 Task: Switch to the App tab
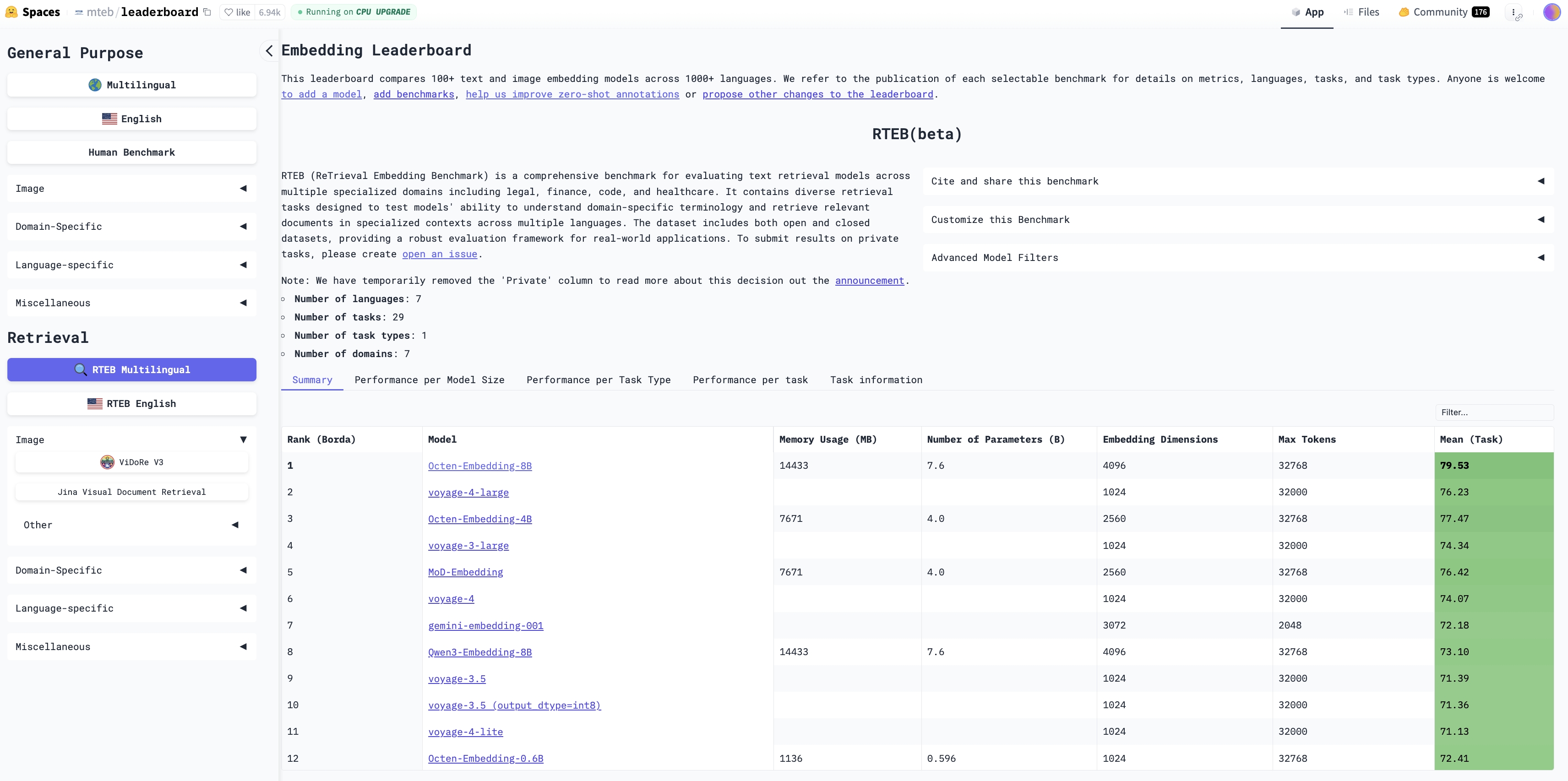1307,12
